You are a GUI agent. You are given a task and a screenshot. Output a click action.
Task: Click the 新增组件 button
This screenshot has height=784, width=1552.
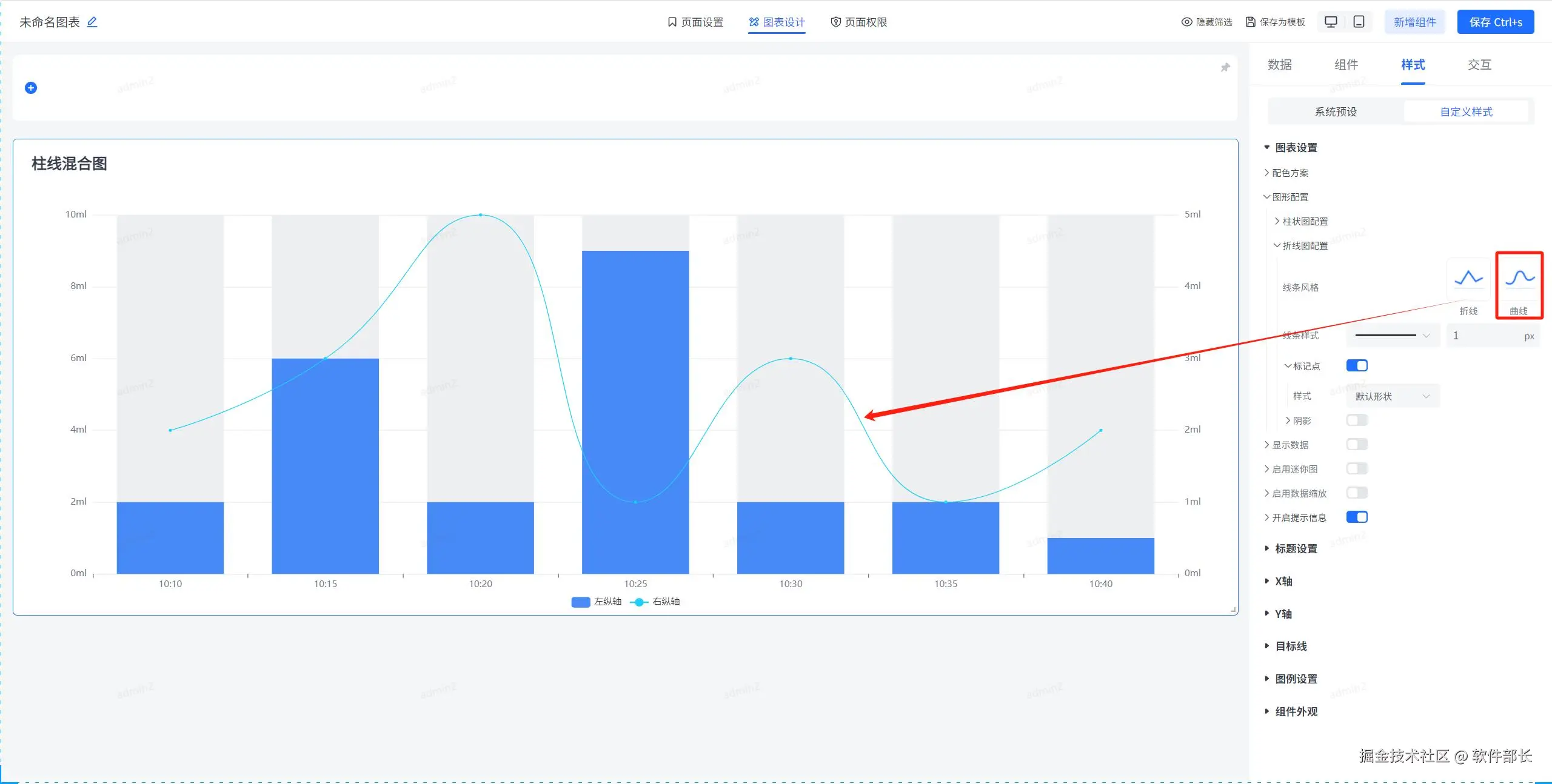(x=1414, y=22)
